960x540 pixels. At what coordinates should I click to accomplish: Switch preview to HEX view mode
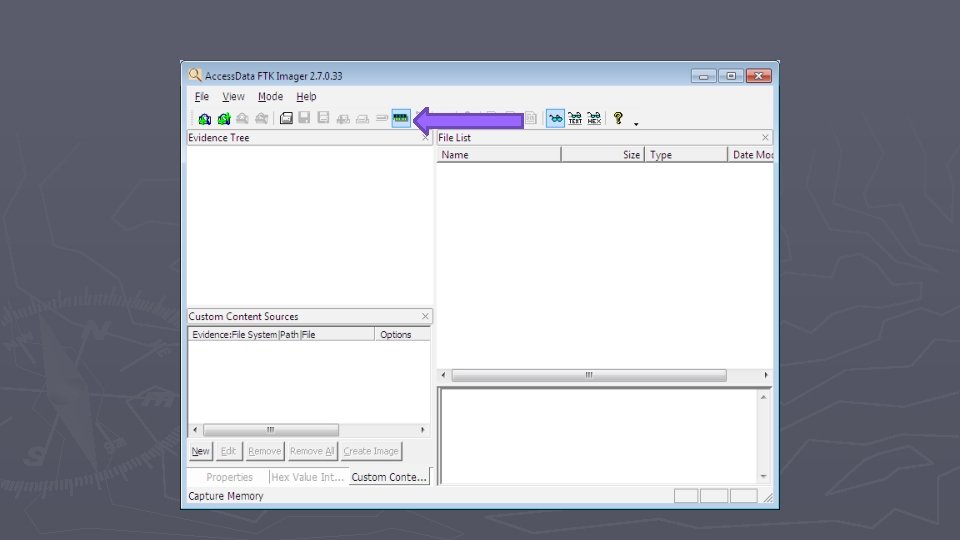point(594,118)
